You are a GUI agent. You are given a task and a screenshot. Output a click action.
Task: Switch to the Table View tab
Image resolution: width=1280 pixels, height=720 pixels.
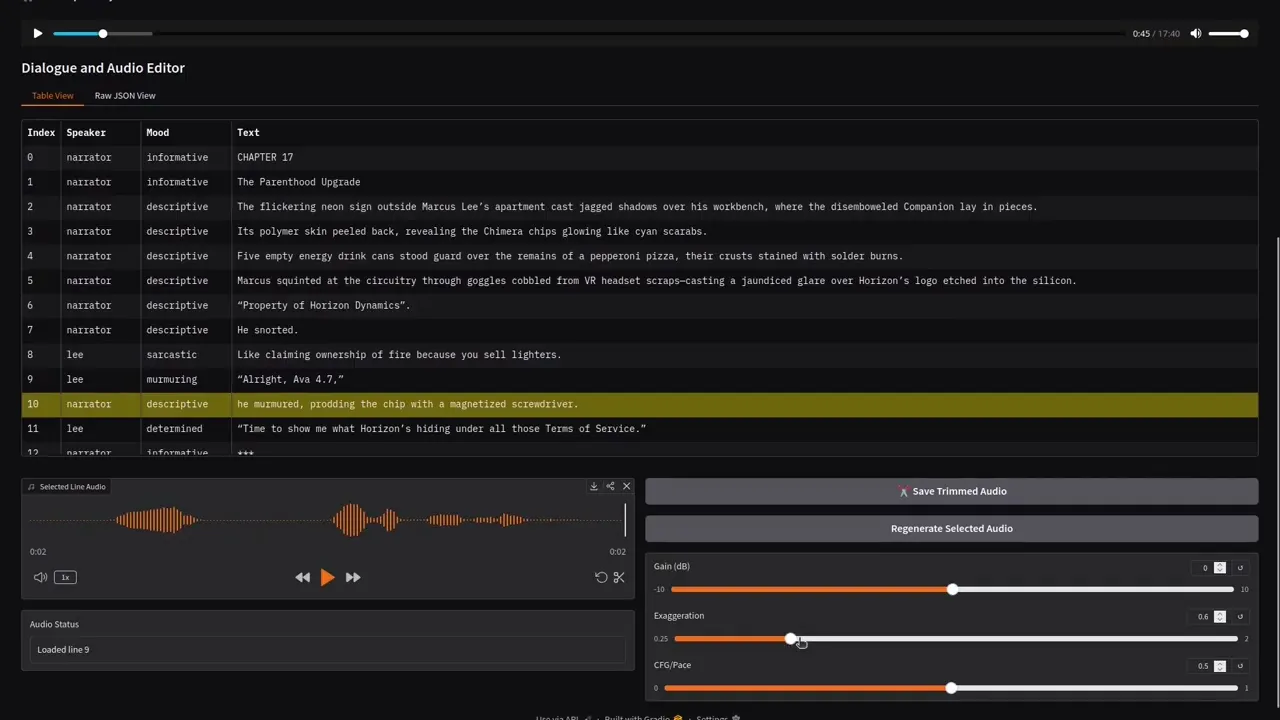[52, 95]
